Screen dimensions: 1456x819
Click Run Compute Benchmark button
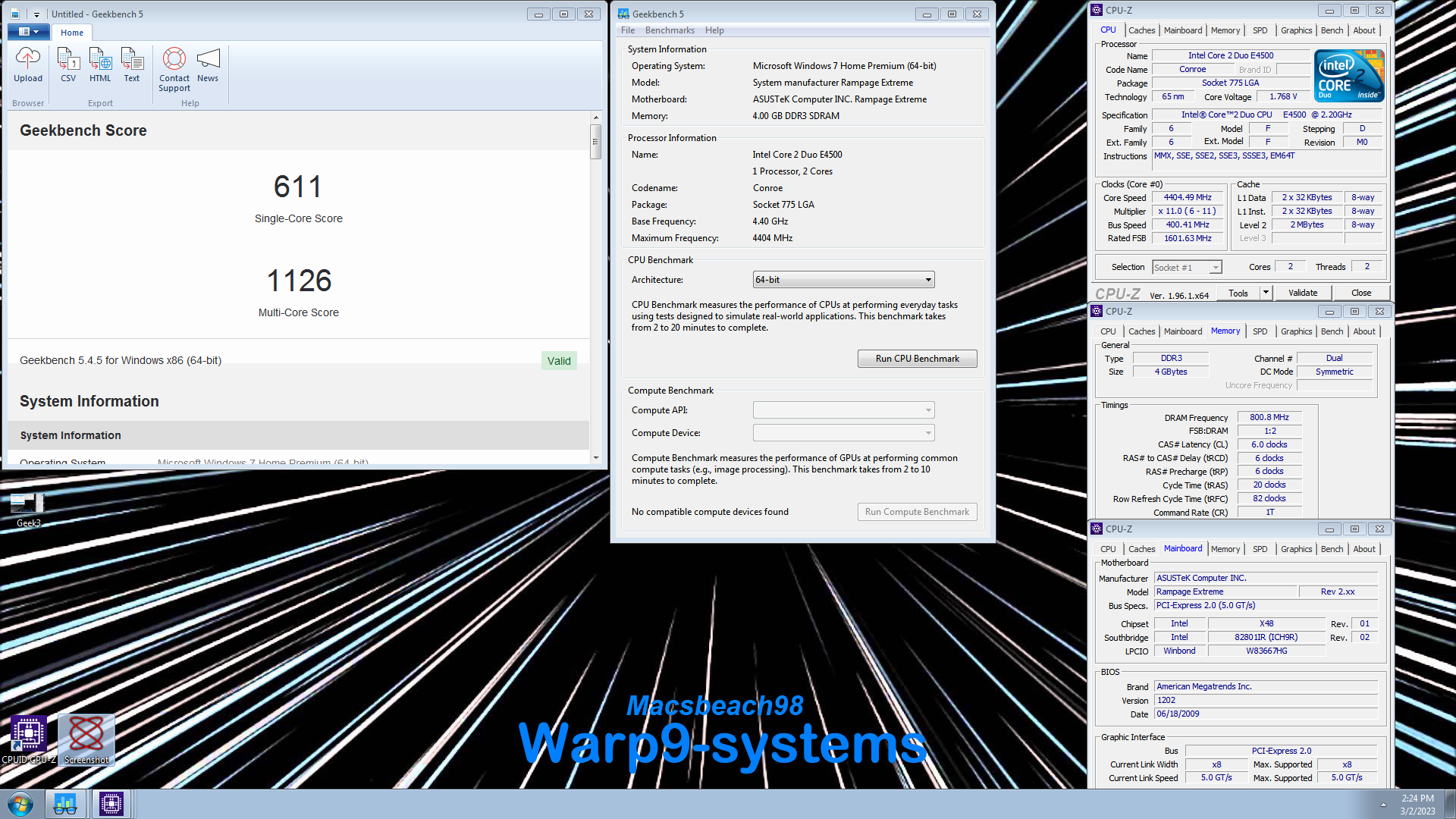917,512
